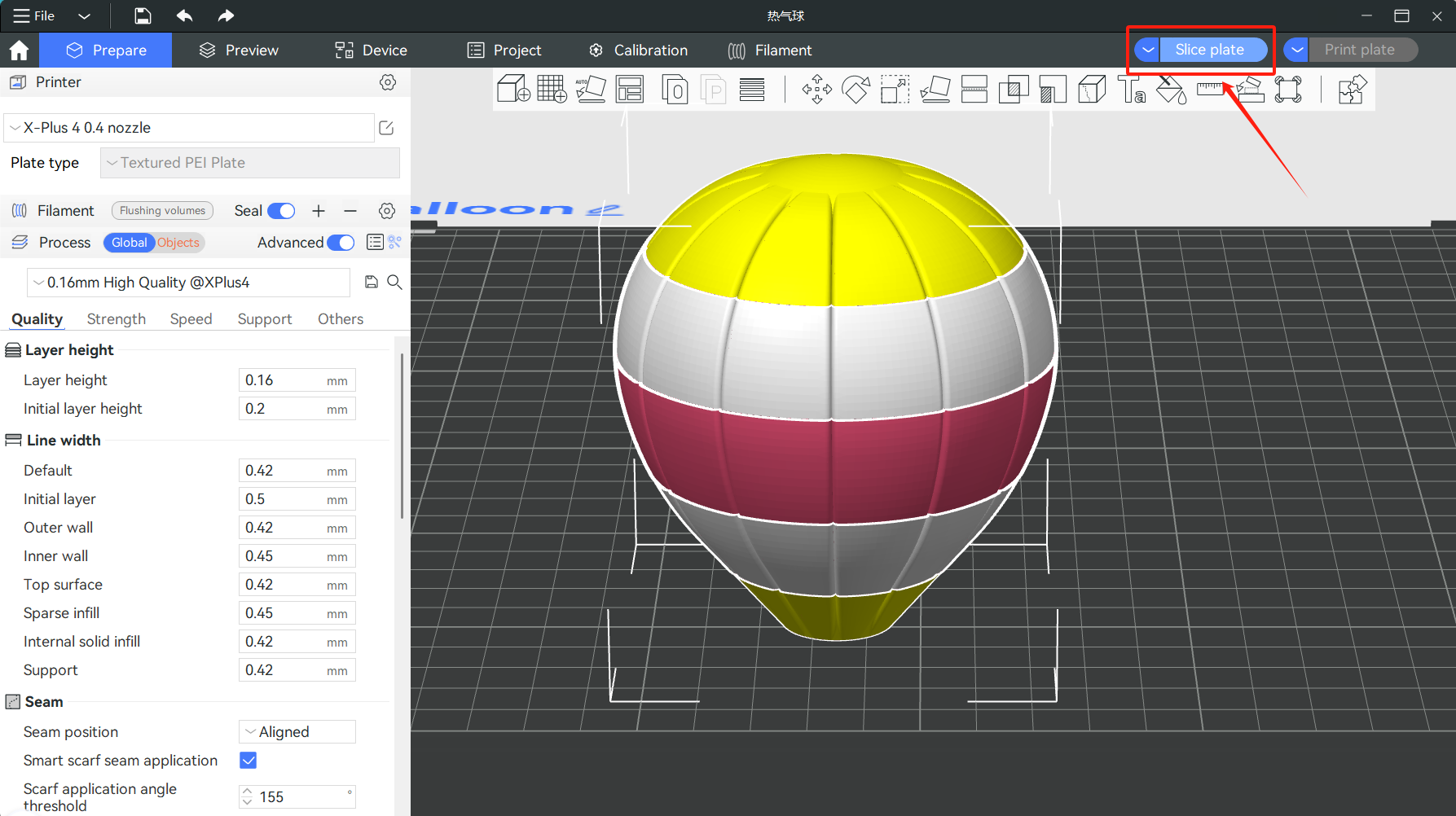Click the Add plate grid icon
This screenshot has height=816, width=1456.
point(552,89)
